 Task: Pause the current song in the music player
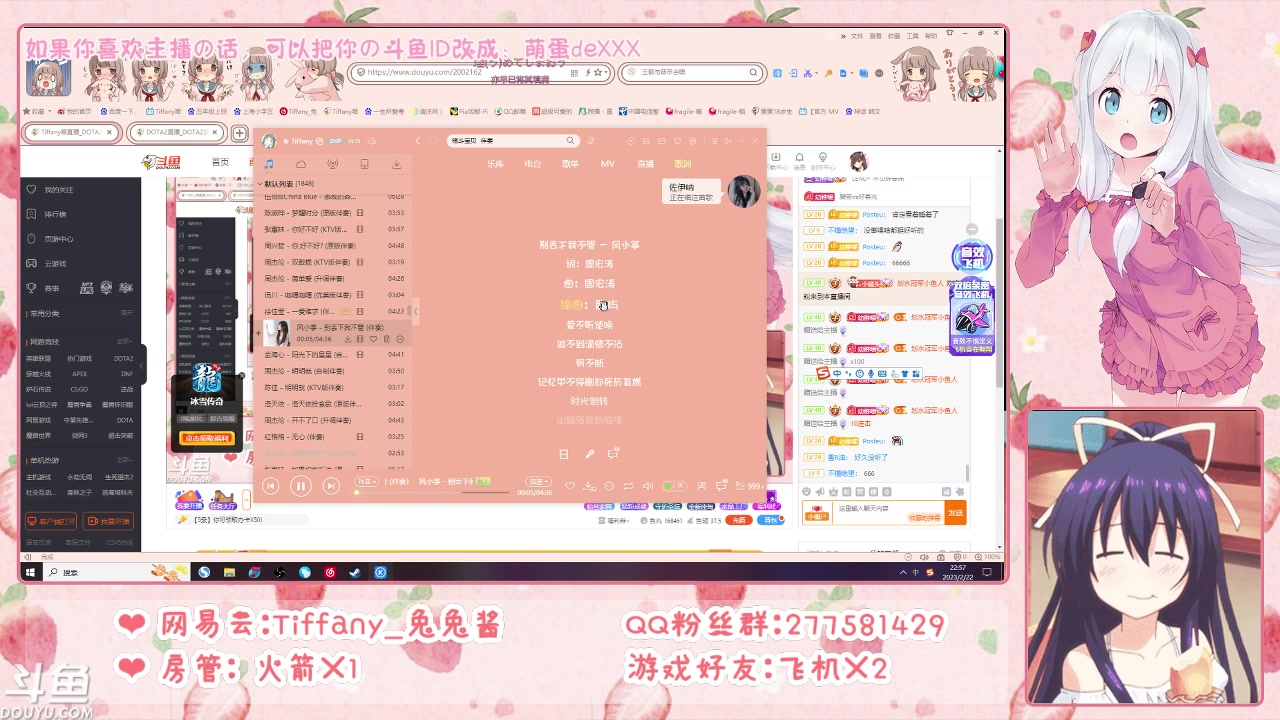301,486
